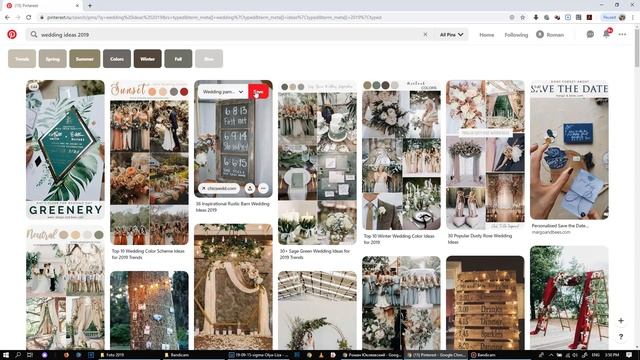Open the Neutral color palette pin

coord(65,287)
